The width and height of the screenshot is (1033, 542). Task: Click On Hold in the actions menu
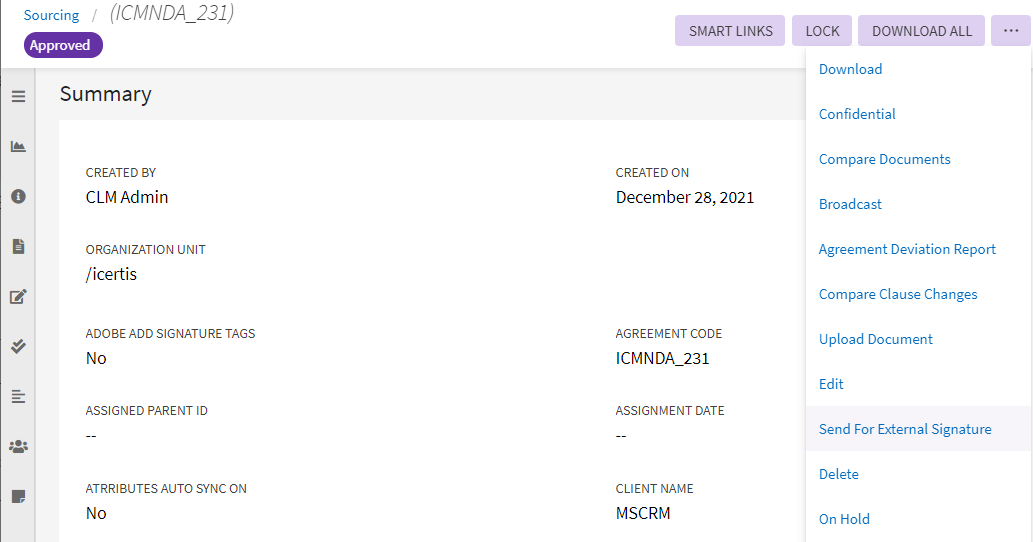(844, 519)
